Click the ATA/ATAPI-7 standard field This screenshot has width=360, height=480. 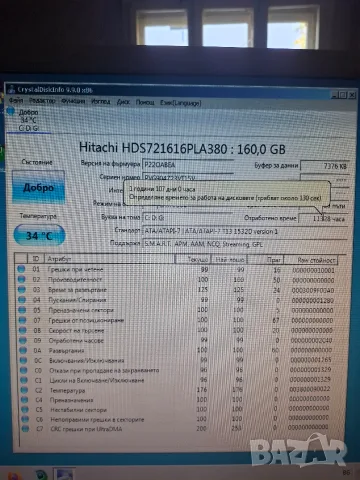(x=245, y=231)
